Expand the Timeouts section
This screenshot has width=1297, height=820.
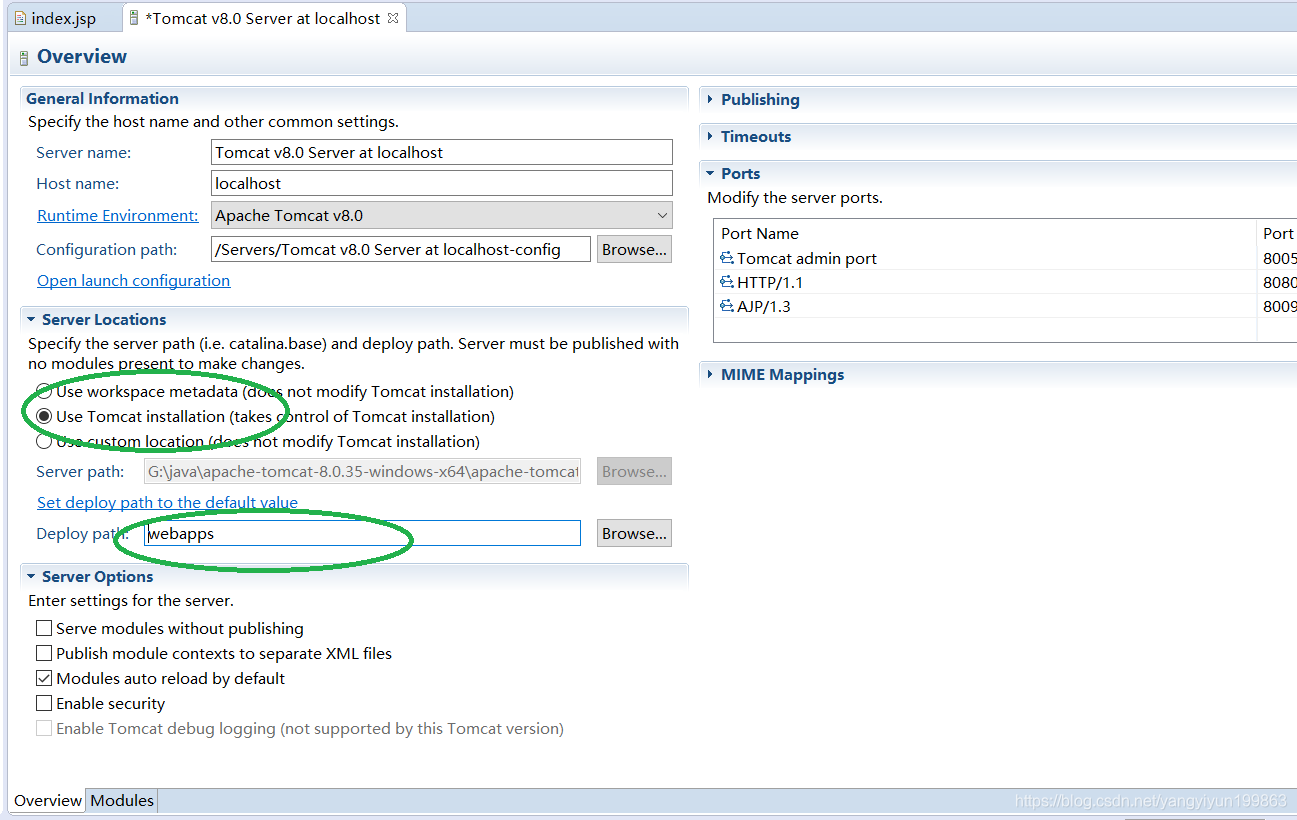coord(710,136)
